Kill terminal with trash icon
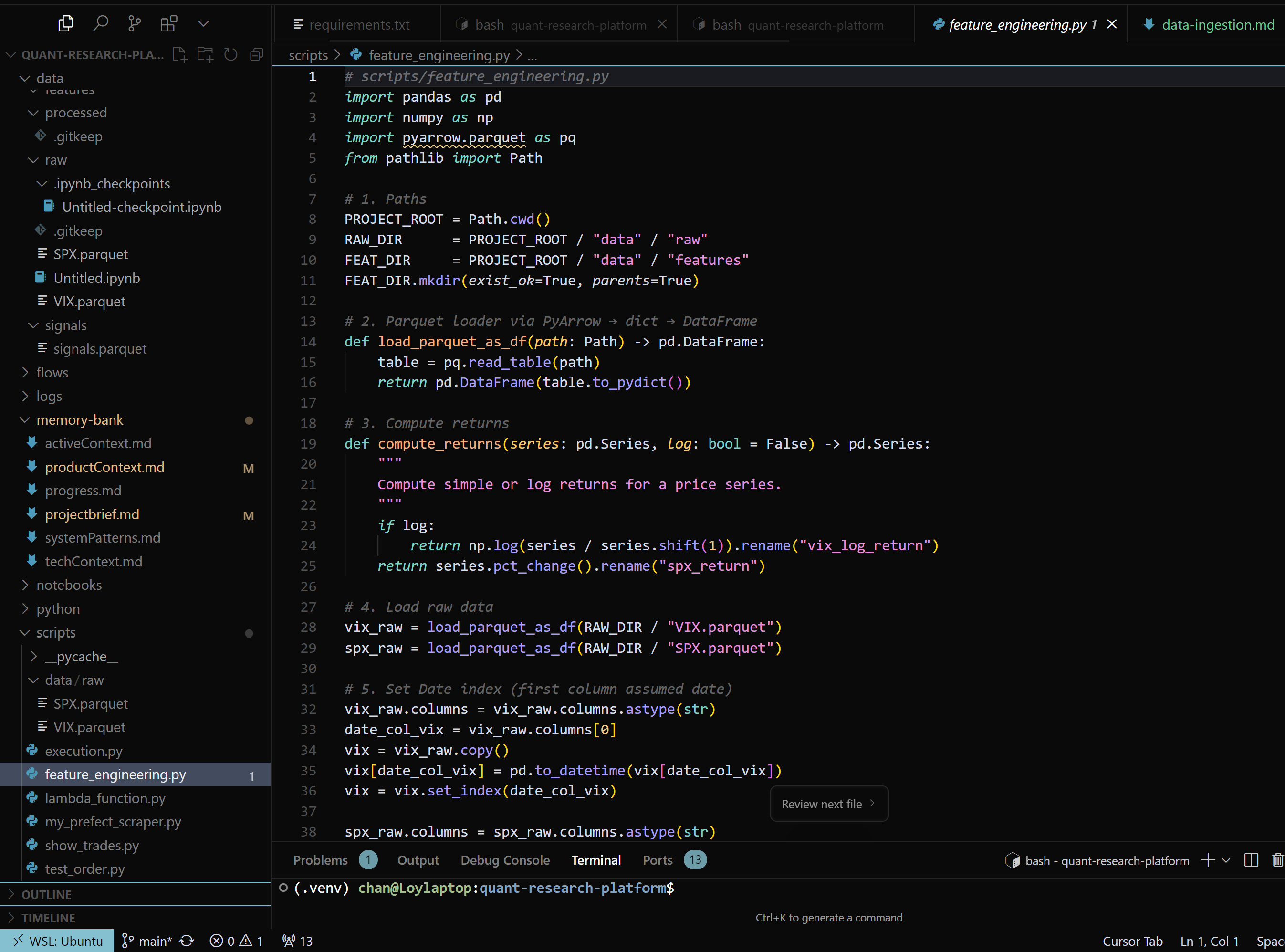This screenshot has width=1285, height=952. point(1277,860)
